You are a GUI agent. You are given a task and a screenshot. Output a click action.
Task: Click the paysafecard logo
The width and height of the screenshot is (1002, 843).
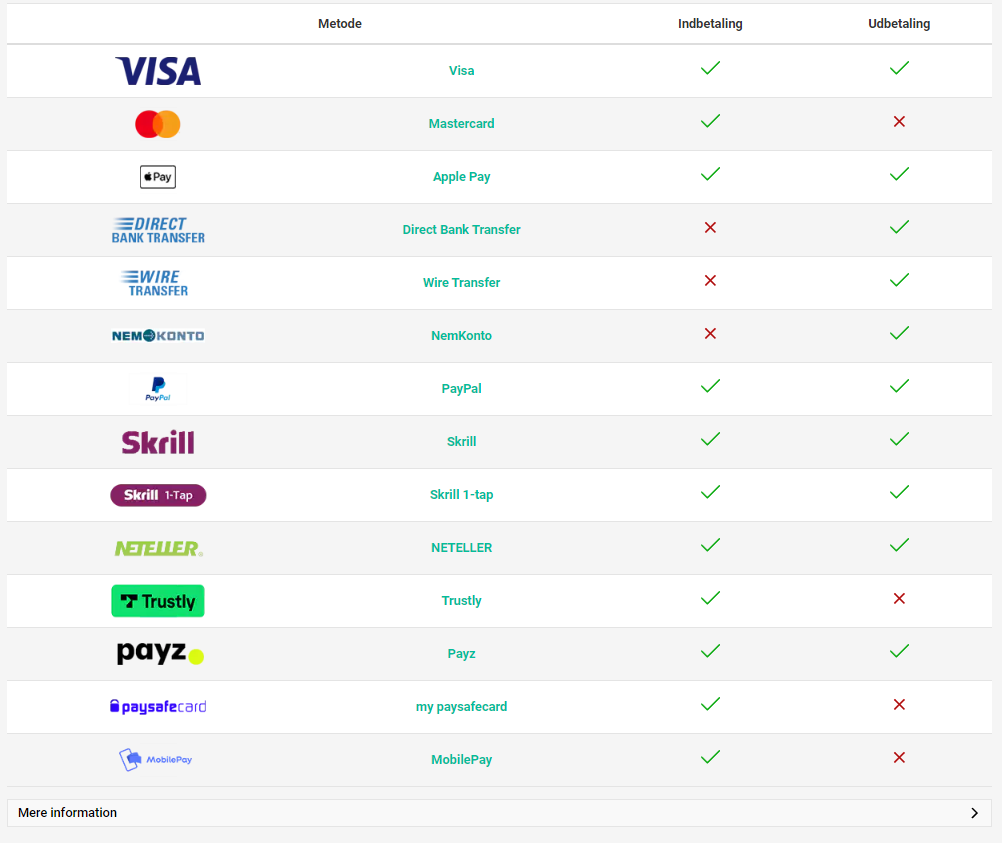(x=158, y=707)
